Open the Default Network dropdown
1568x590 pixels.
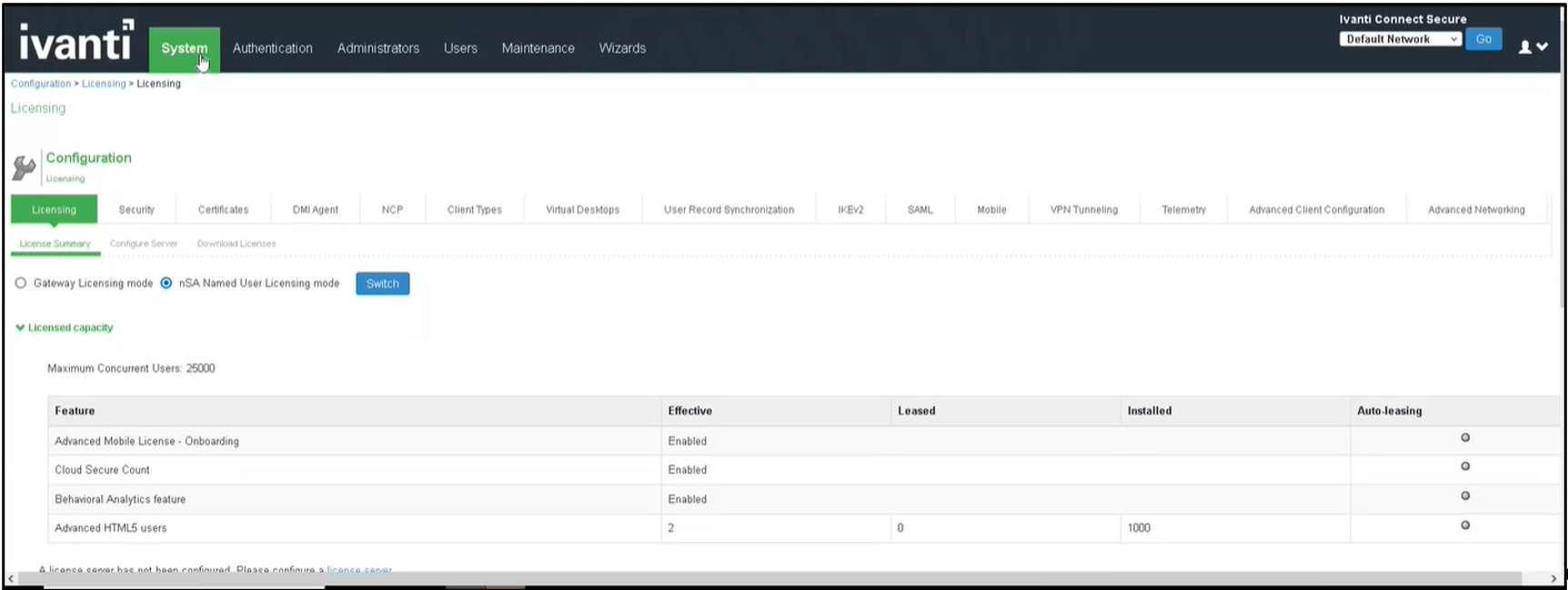[x=1400, y=39]
